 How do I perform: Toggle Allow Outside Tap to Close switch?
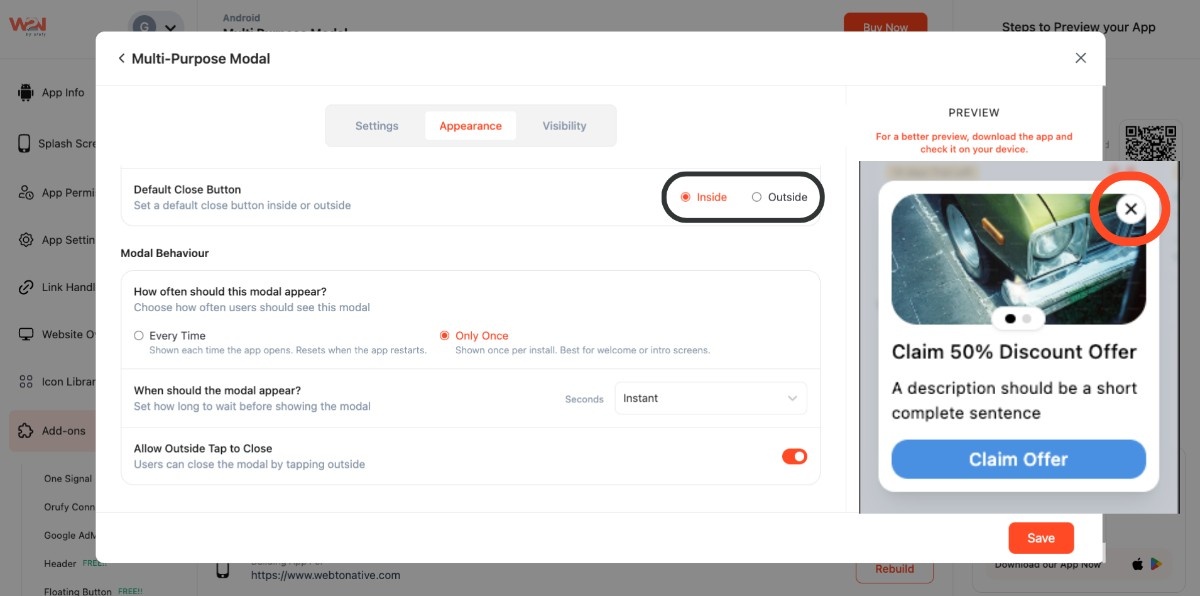(794, 457)
